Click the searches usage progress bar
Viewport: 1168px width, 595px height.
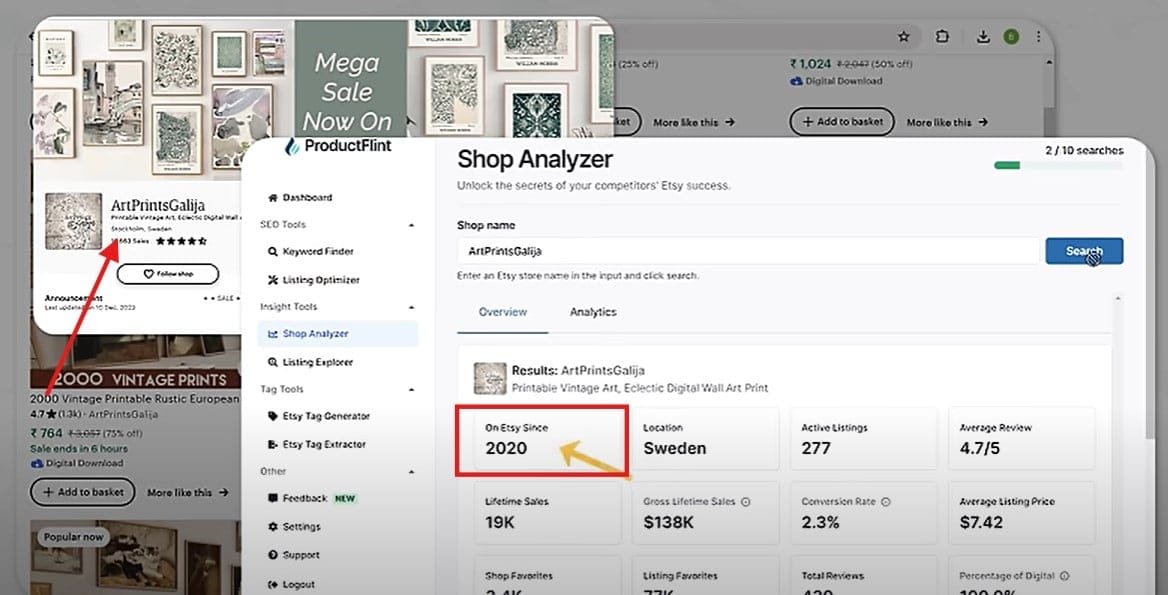(x=1058, y=165)
